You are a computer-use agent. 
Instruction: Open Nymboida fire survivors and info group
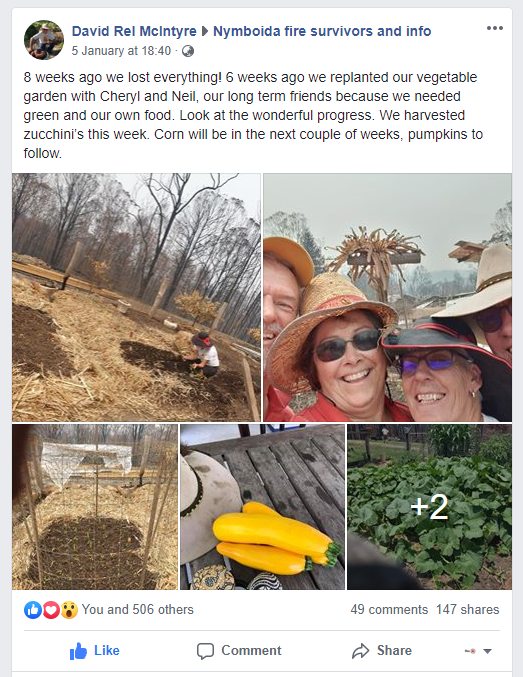pos(322,31)
